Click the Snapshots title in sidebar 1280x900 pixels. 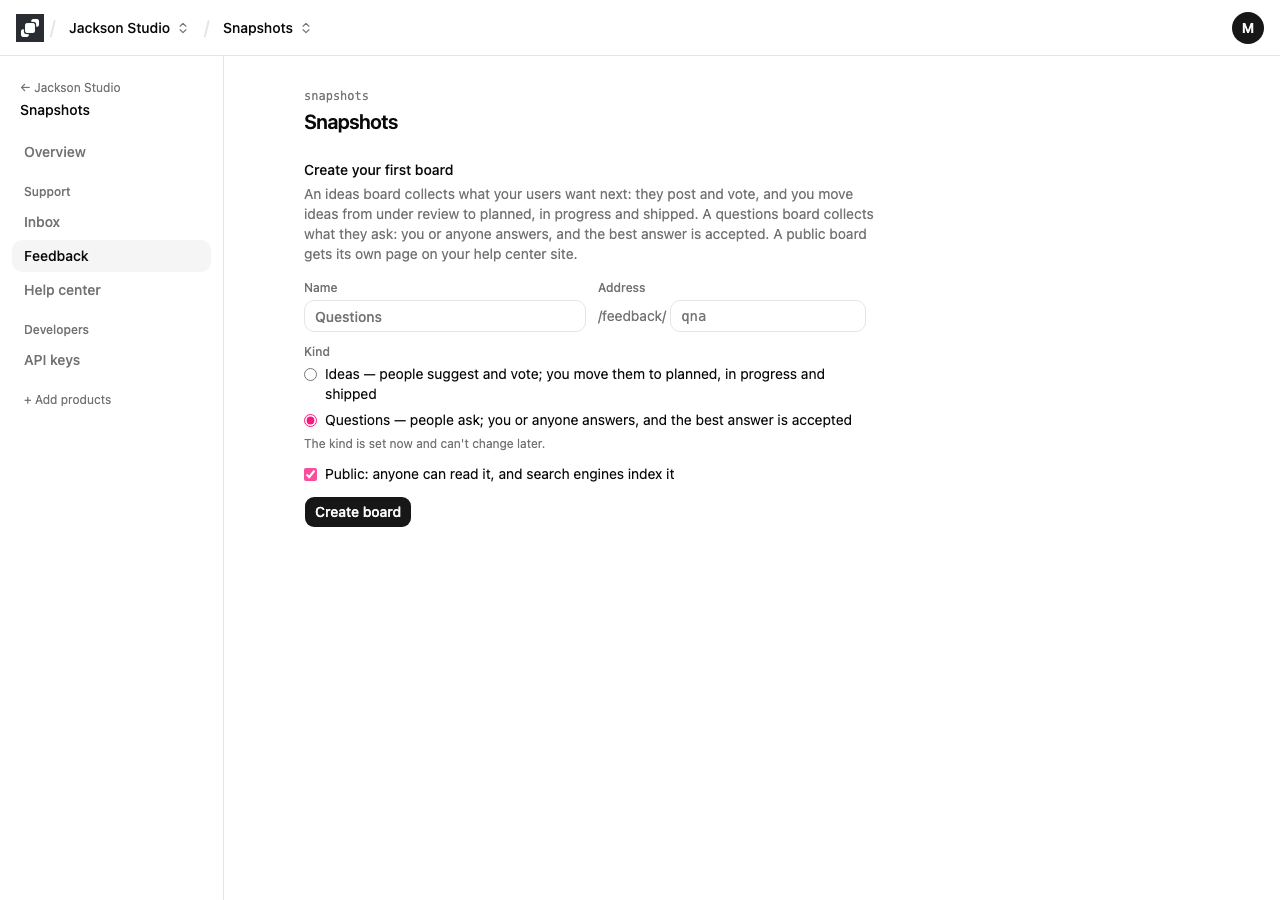pyautogui.click(x=55, y=110)
